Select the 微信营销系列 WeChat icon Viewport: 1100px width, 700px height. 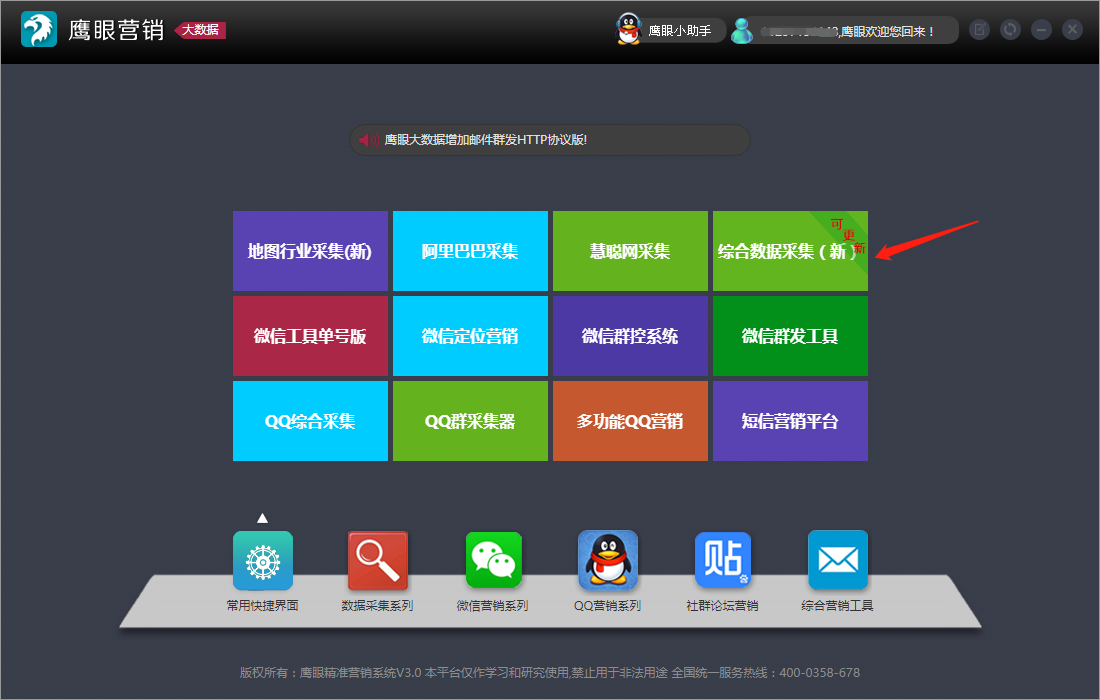[x=493, y=560]
